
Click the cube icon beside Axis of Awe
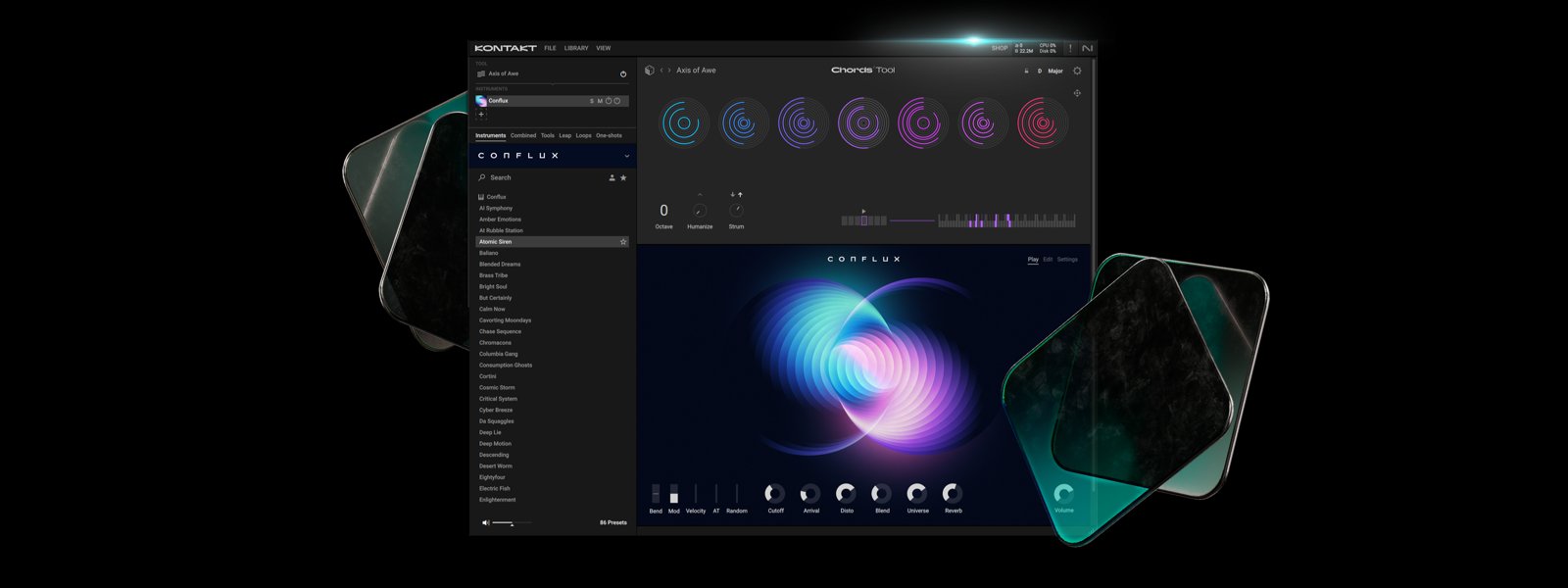coord(649,71)
